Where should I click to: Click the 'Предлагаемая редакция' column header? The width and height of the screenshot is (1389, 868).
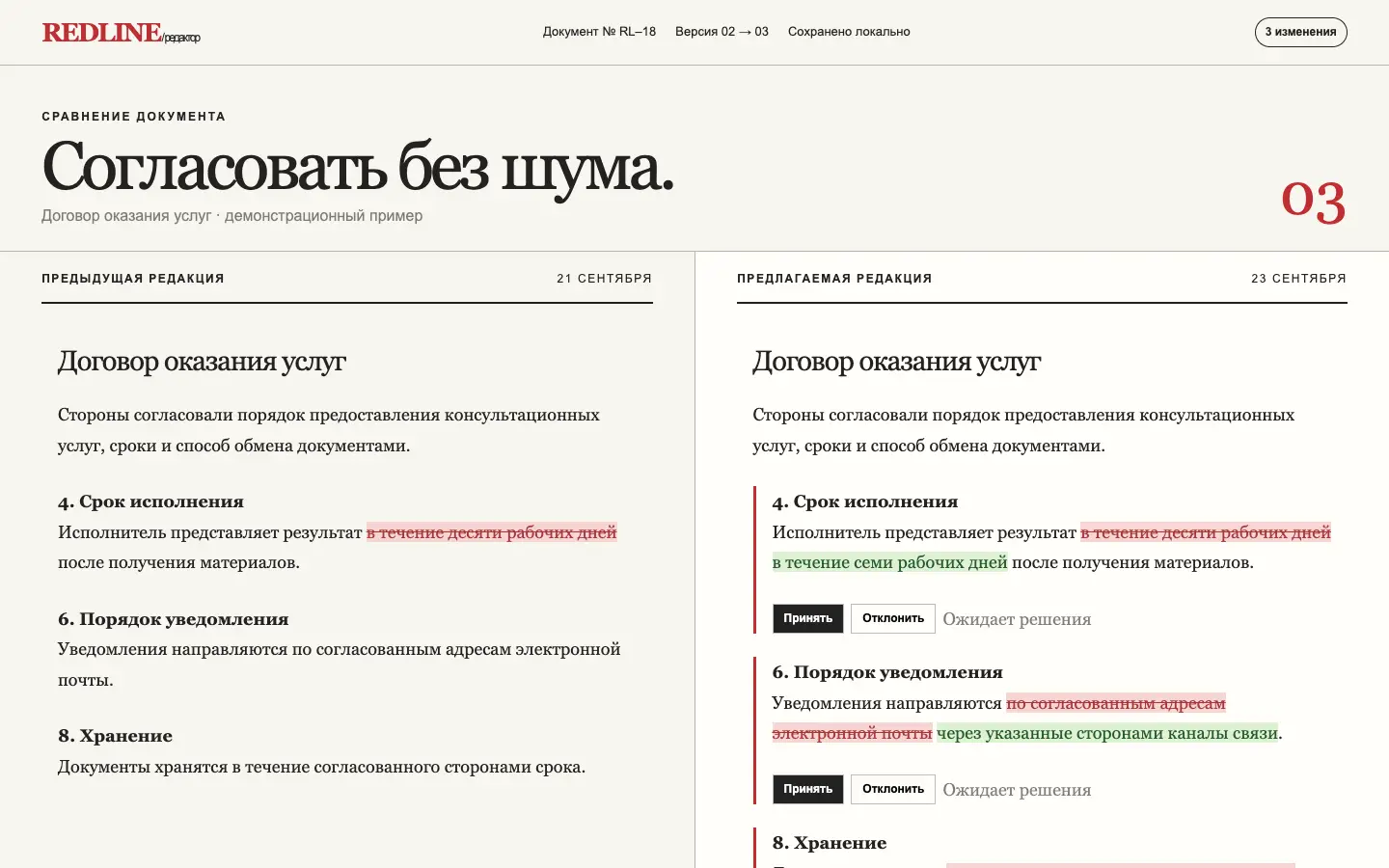pyautogui.click(x=834, y=279)
